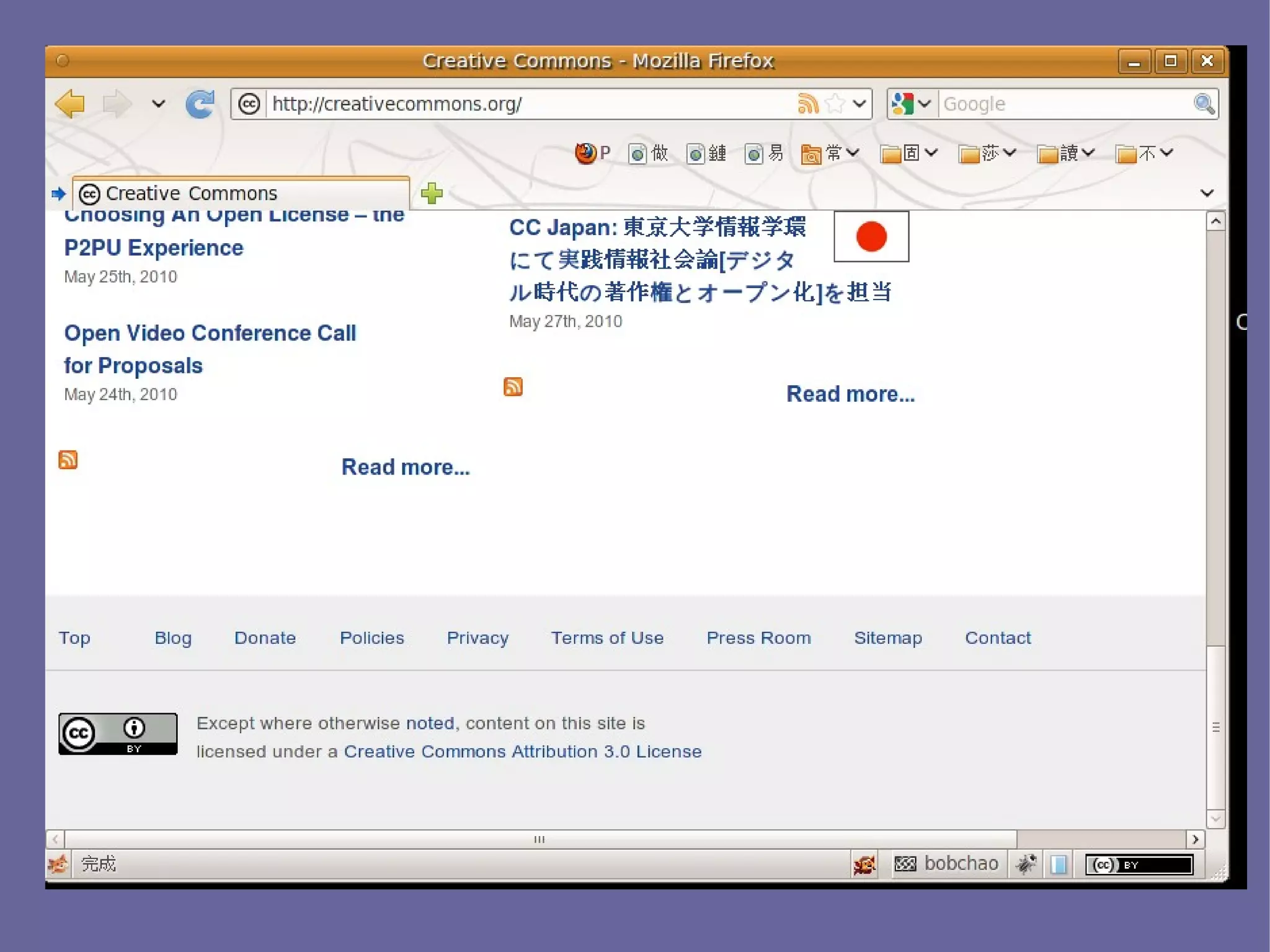Click the orange RSS icon below Japan news
Screen dimensions: 1270x952
click(x=513, y=386)
